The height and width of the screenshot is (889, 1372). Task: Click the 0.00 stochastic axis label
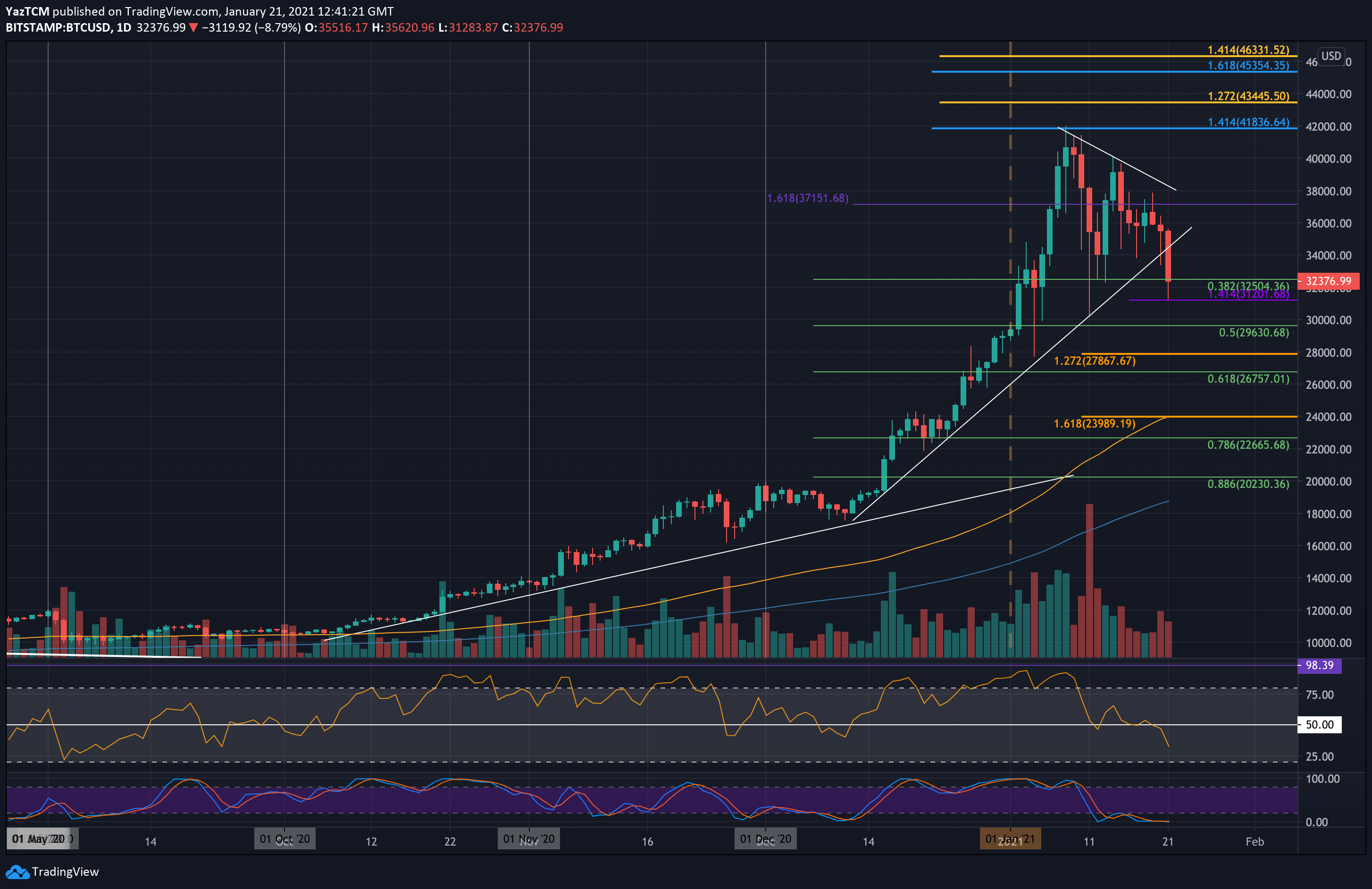1317,822
